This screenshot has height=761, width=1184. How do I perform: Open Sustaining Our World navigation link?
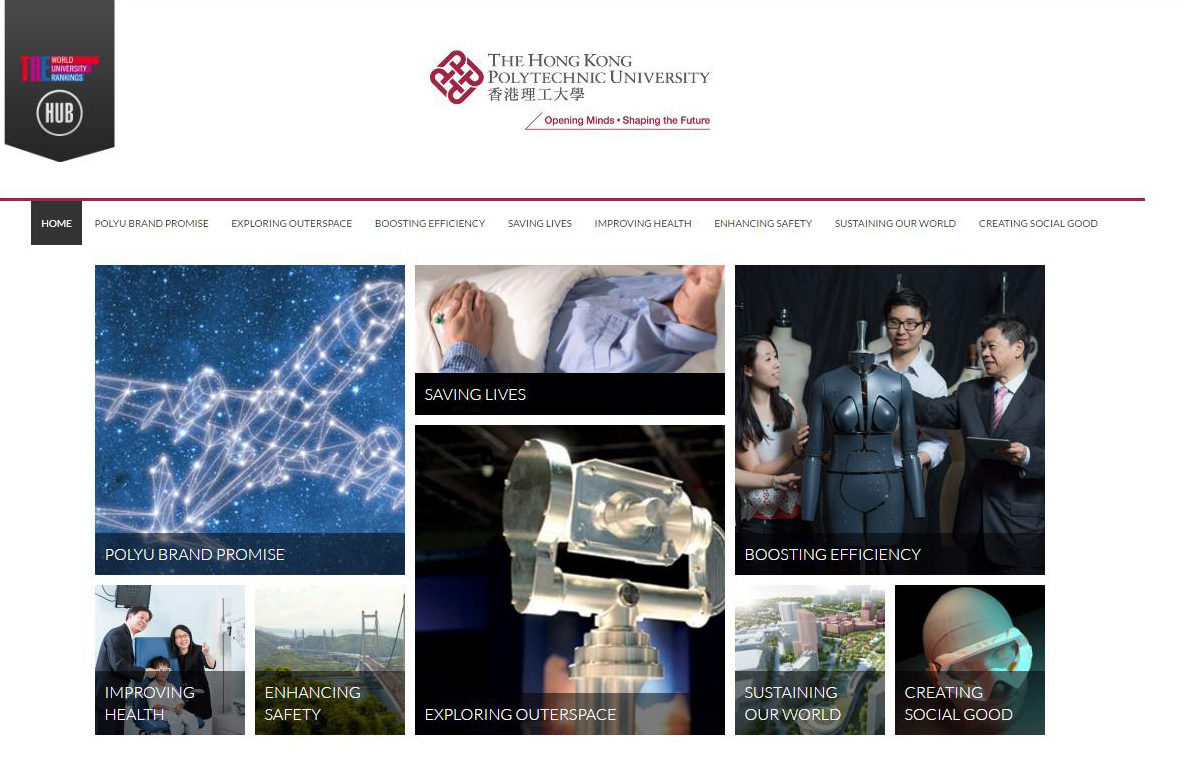(x=895, y=223)
